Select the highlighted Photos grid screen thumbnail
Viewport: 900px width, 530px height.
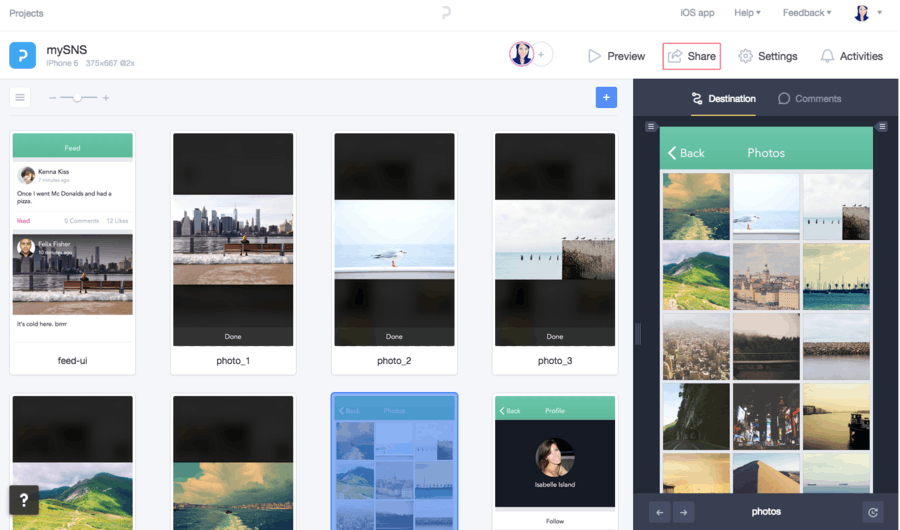pyautogui.click(x=394, y=462)
